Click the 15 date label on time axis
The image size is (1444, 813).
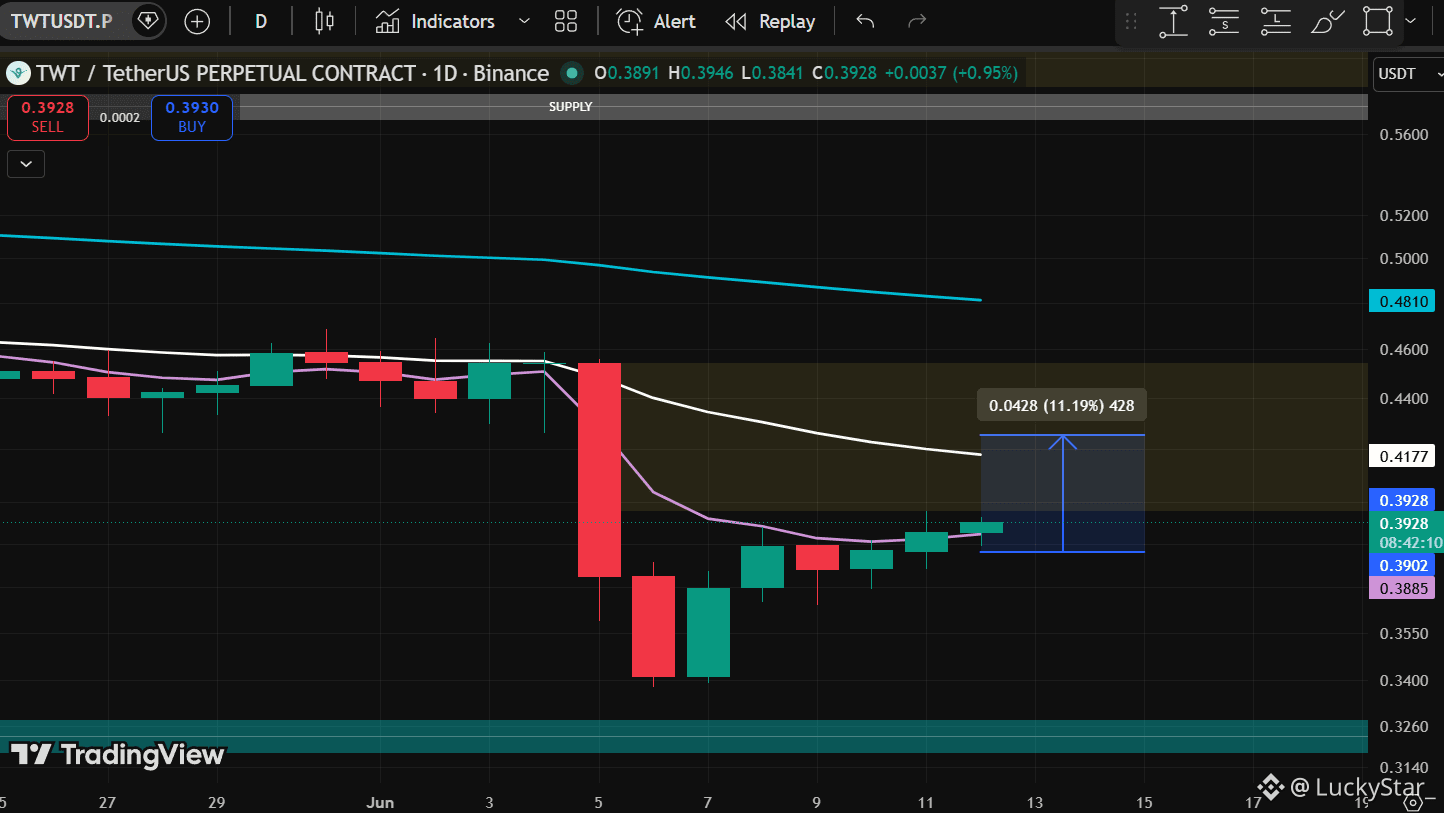point(1144,802)
